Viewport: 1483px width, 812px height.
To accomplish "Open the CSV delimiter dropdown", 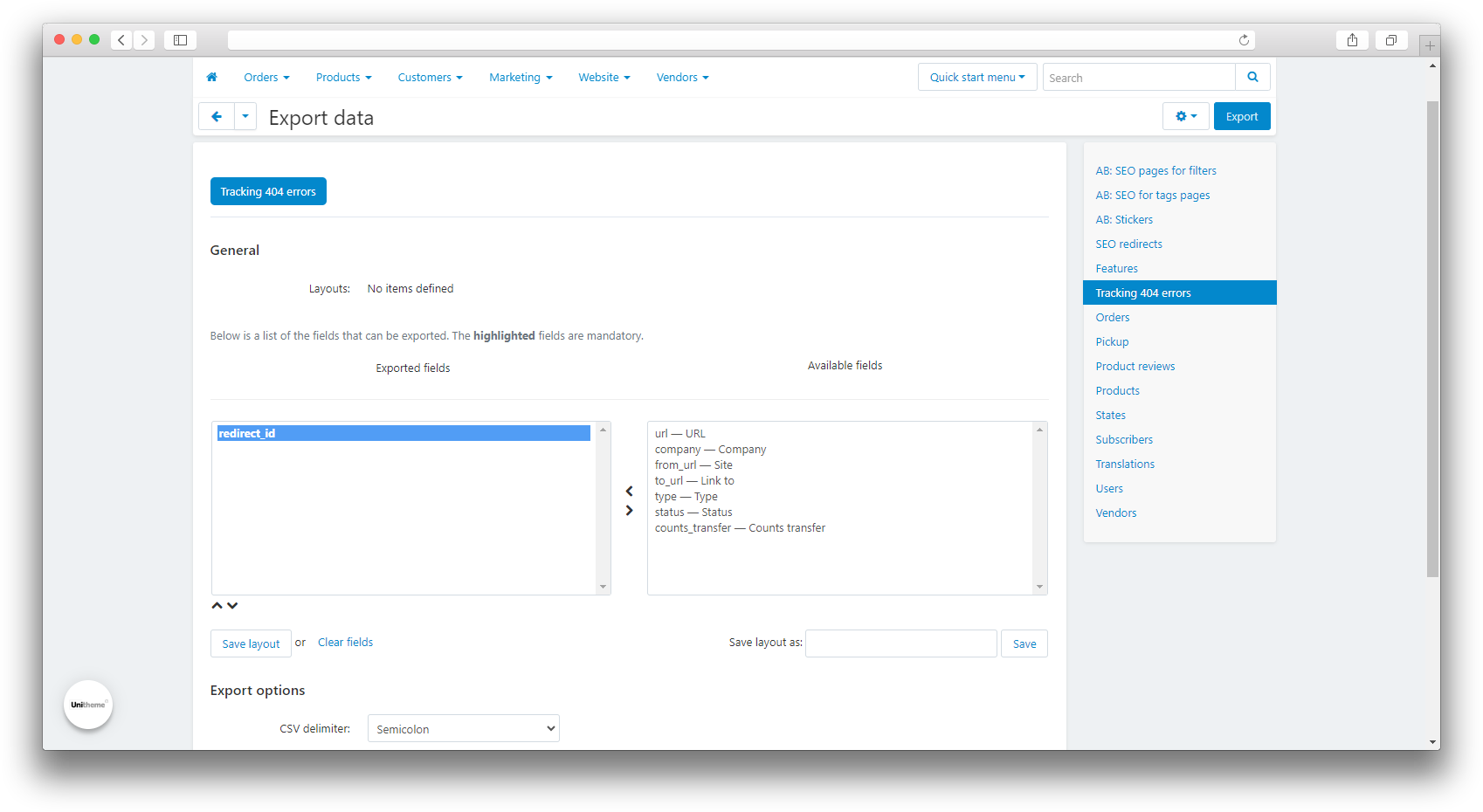I will (463, 729).
